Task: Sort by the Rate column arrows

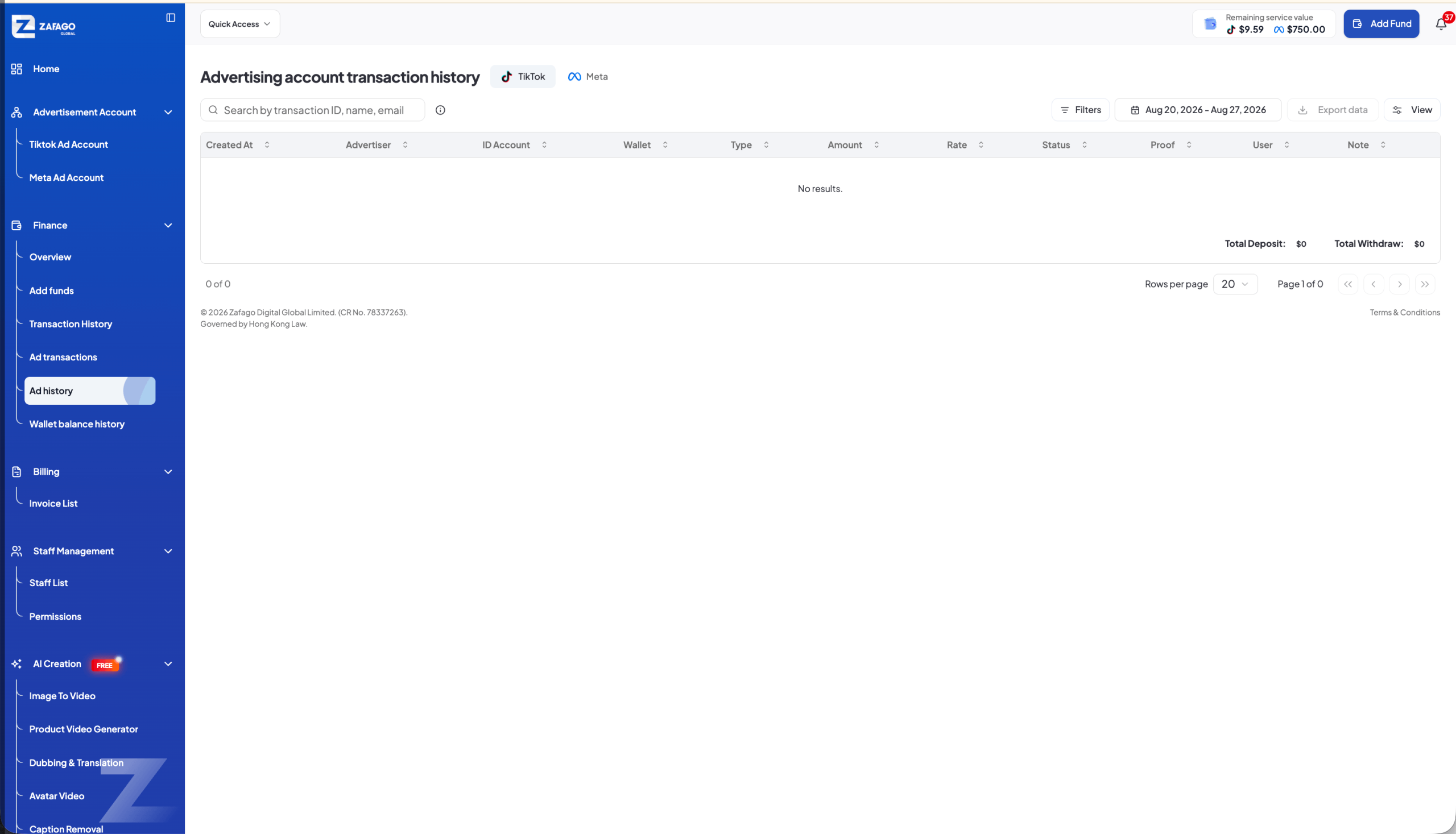Action: pyautogui.click(x=981, y=145)
